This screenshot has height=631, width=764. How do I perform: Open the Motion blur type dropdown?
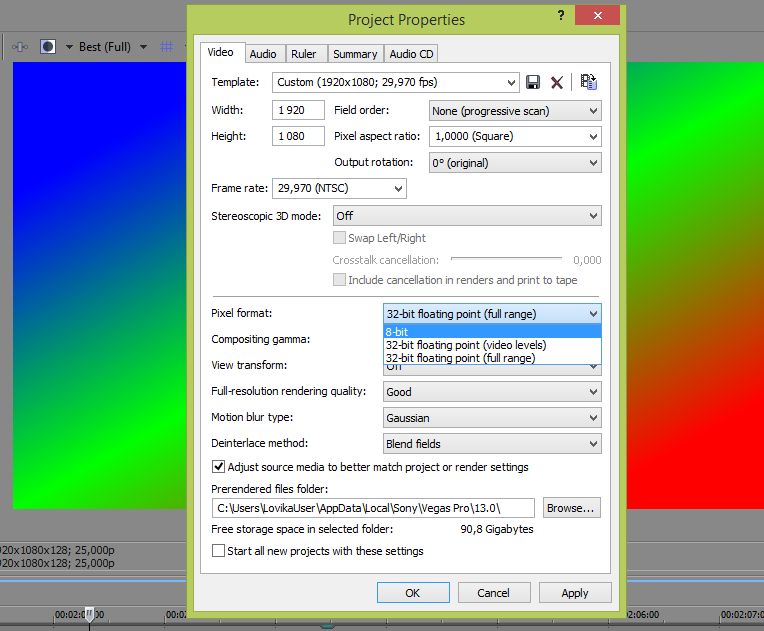(x=492, y=418)
